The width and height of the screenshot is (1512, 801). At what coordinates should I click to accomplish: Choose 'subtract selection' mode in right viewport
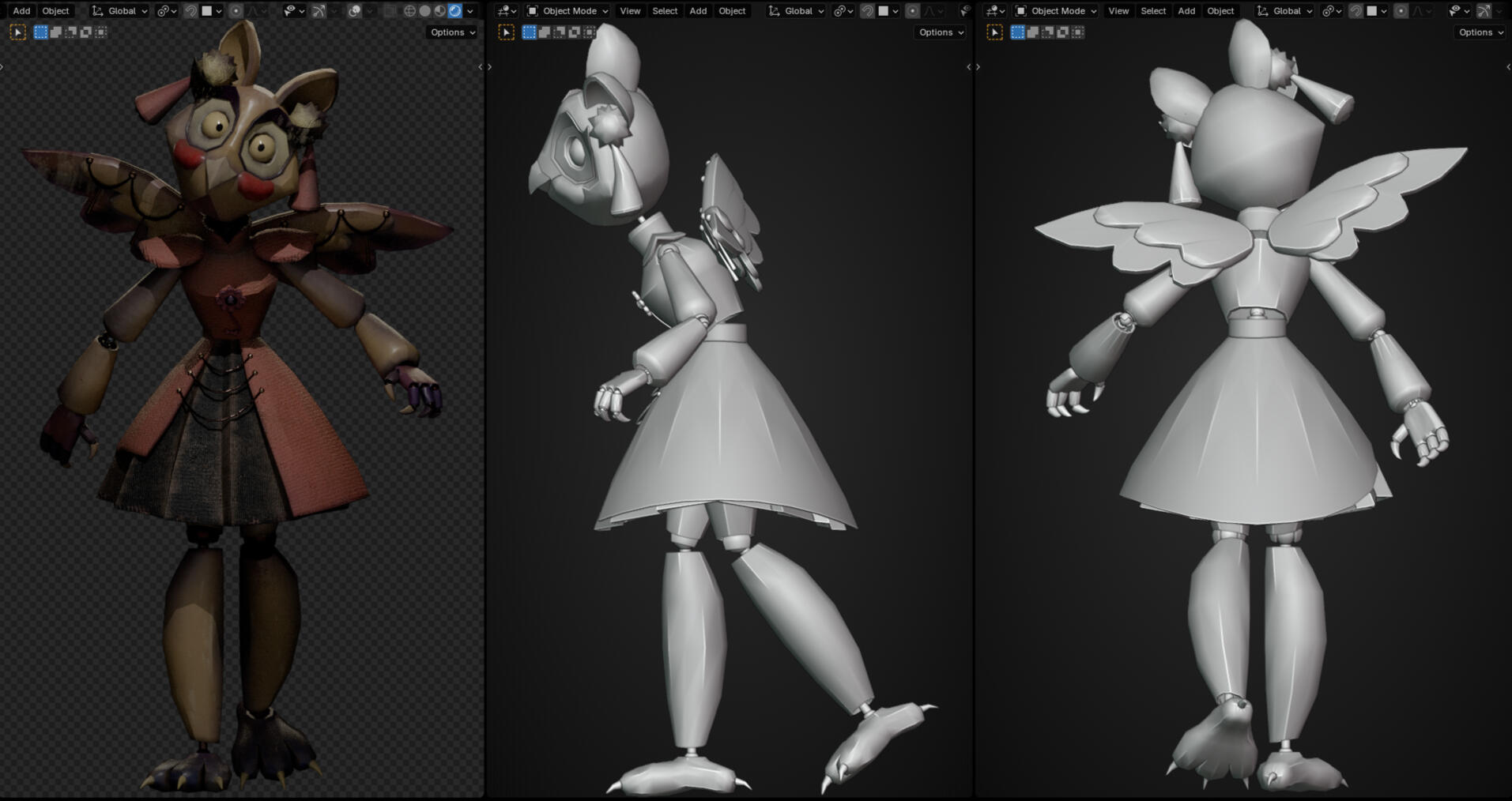pos(1048,32)
